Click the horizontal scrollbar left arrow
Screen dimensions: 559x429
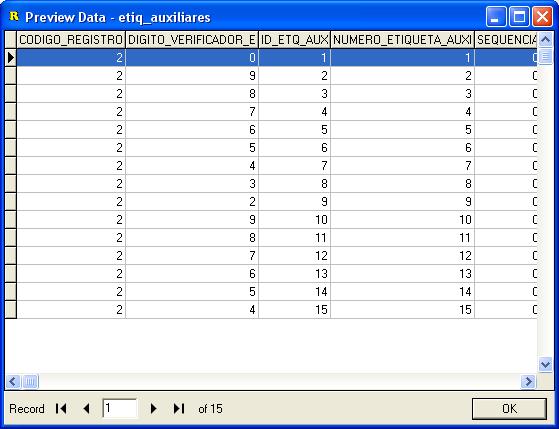point(12,382)
